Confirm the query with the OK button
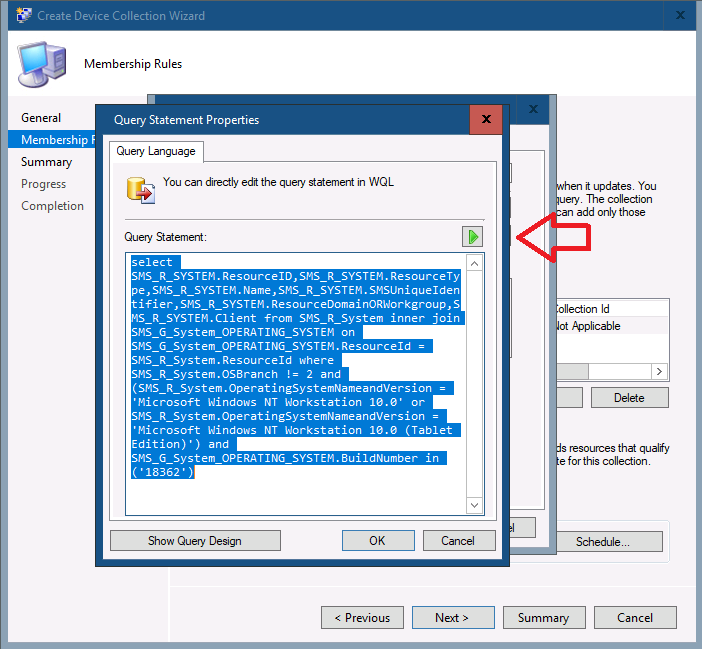This screenshot has width=702, height=649. pos(378,541)
